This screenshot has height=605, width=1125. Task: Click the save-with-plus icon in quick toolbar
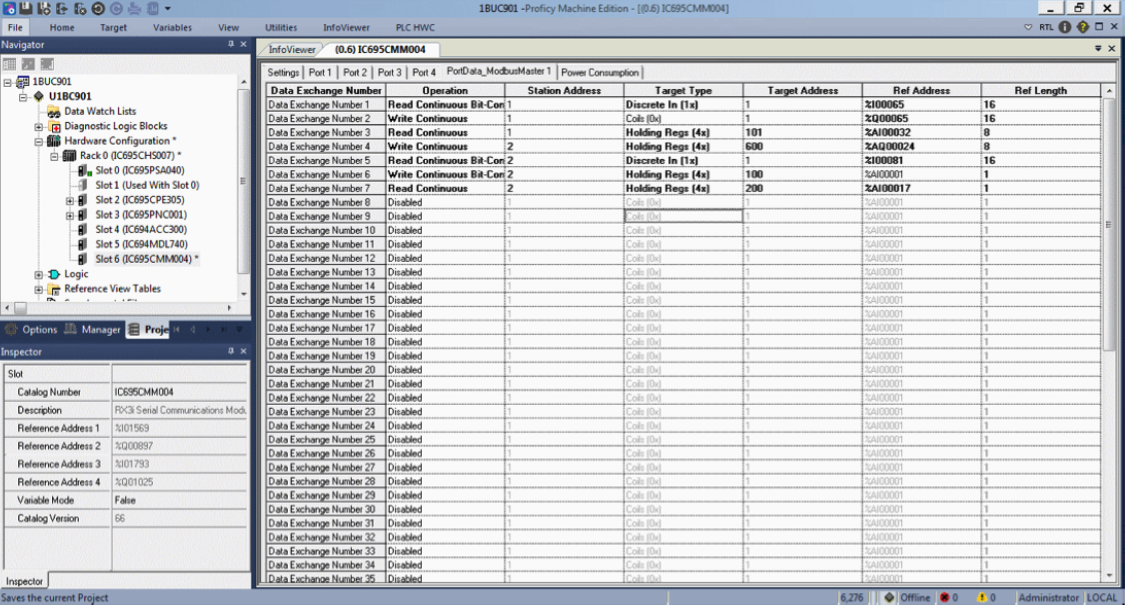click(x=44, y=9)
